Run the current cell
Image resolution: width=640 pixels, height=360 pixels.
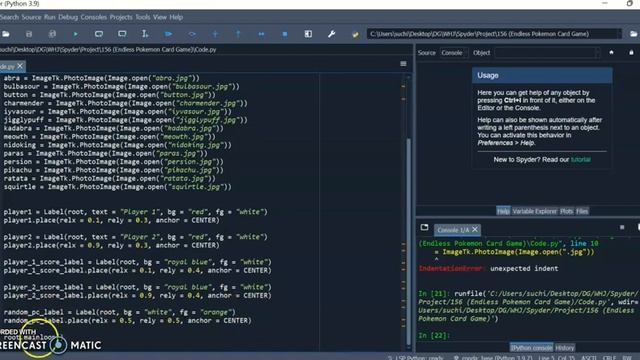99,34
